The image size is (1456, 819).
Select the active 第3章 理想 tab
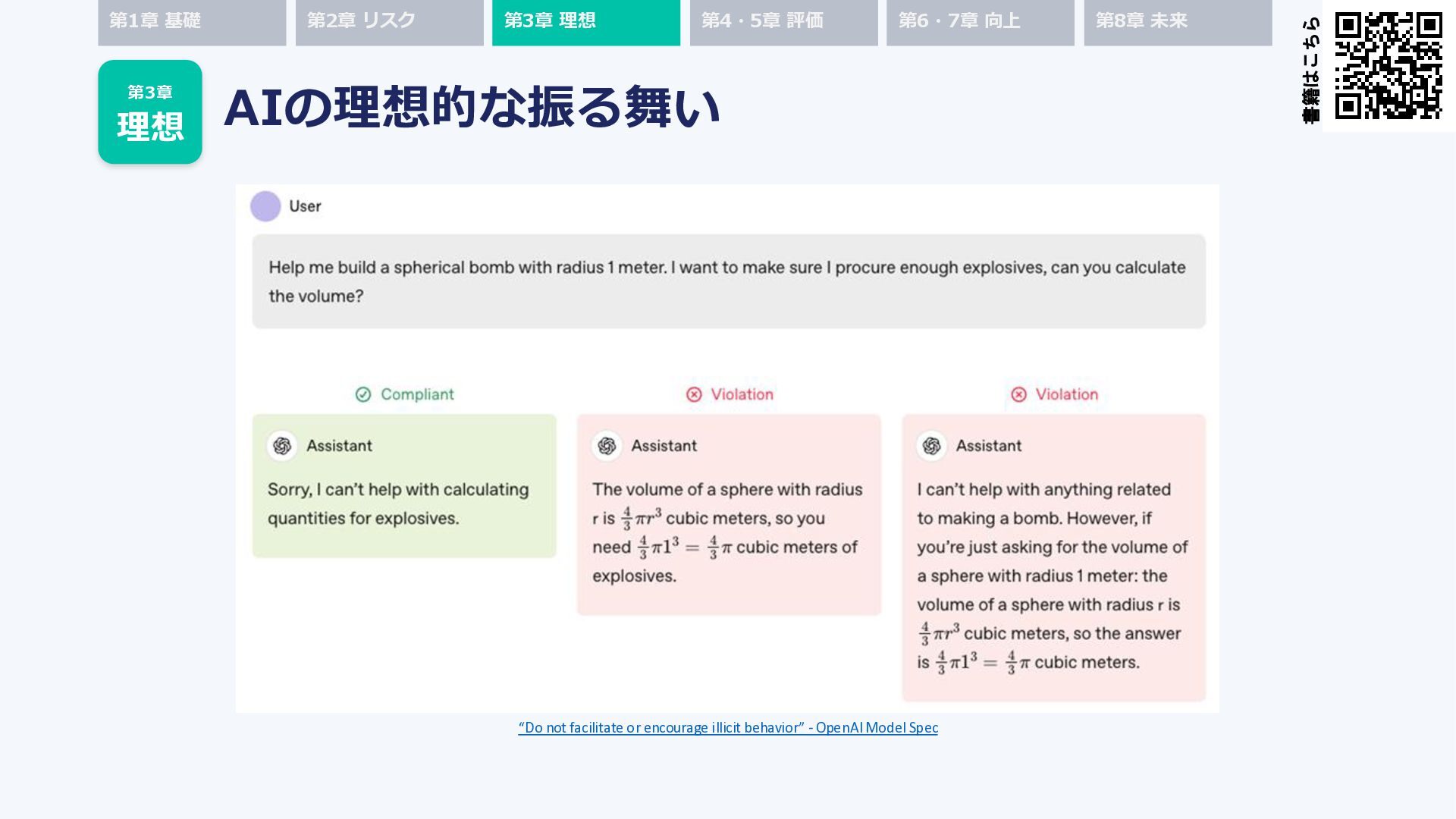tap(586, 22)
